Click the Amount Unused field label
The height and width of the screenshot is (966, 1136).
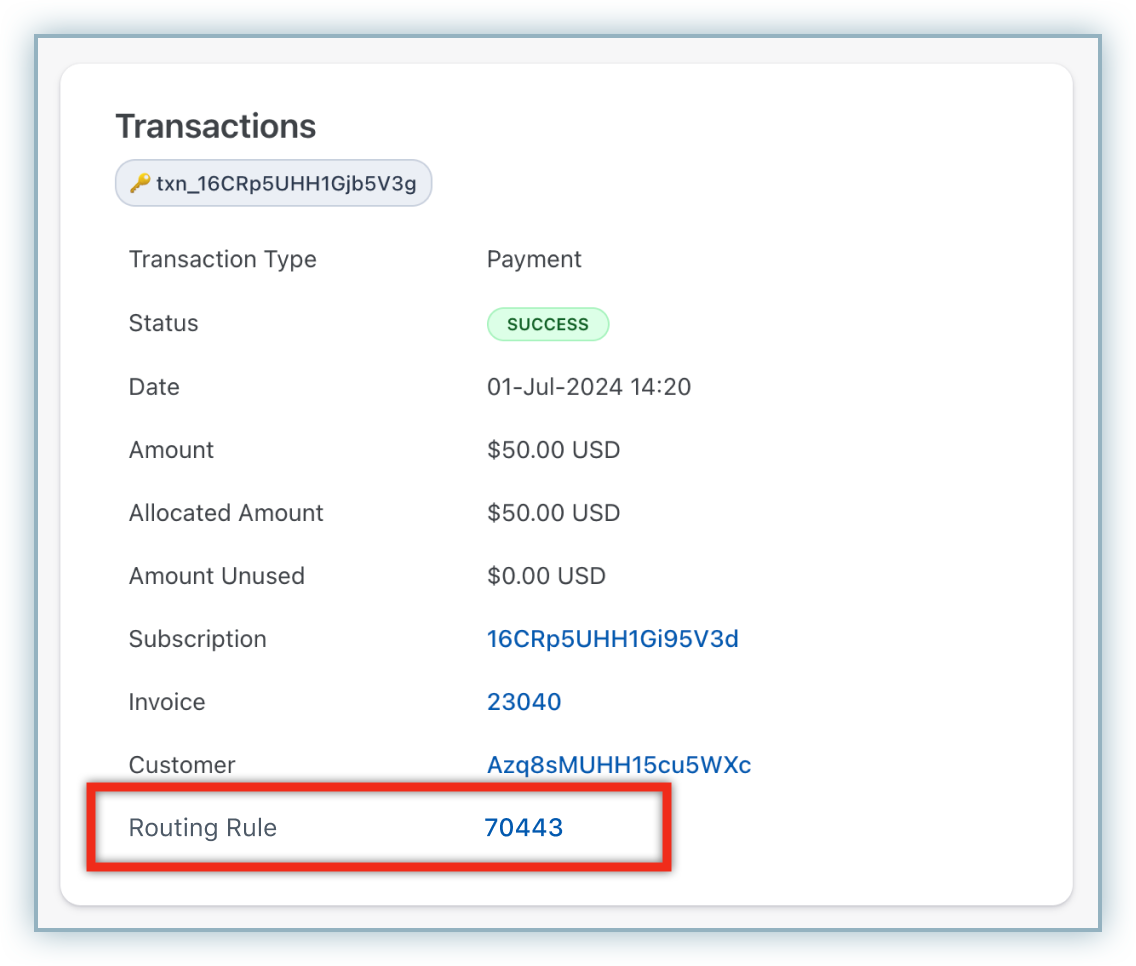click(216, 576)
